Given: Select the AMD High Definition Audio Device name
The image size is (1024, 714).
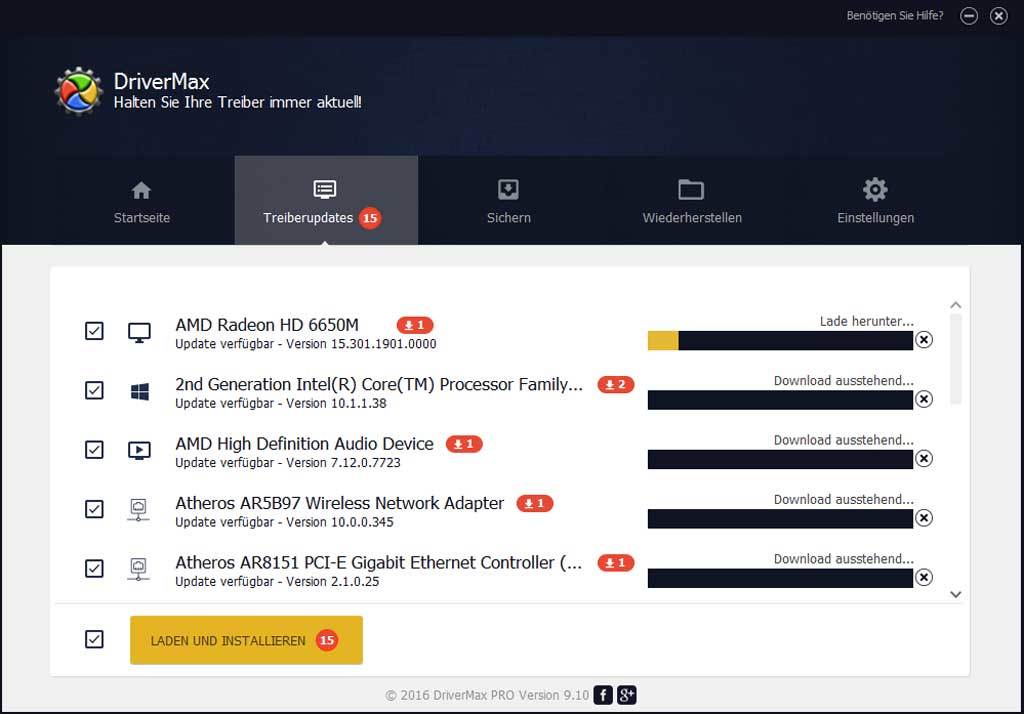Looking at the screenshot, I should (x=304, y=444).
